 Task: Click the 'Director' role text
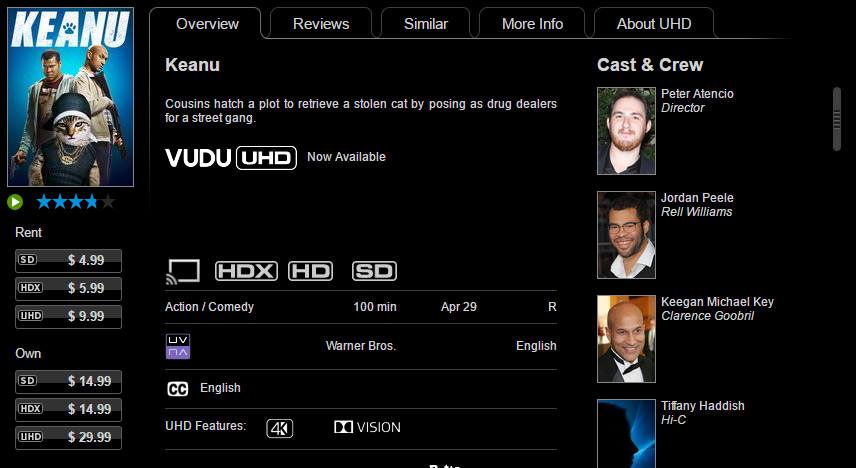[682, 108]
